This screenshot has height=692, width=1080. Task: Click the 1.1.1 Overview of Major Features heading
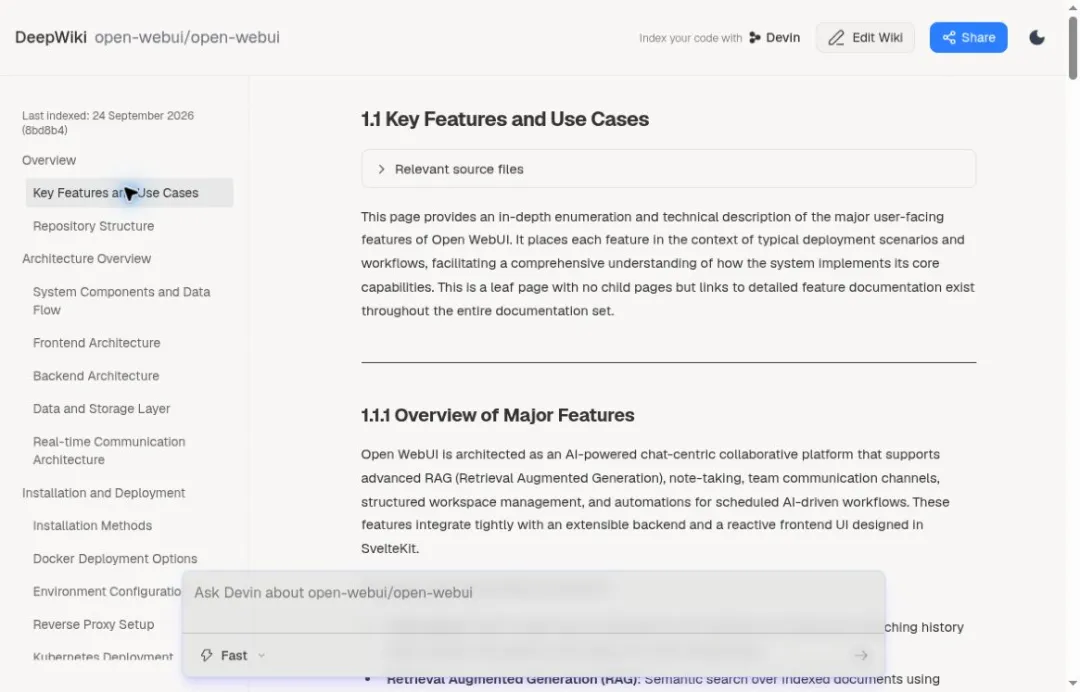click(497, 415)
